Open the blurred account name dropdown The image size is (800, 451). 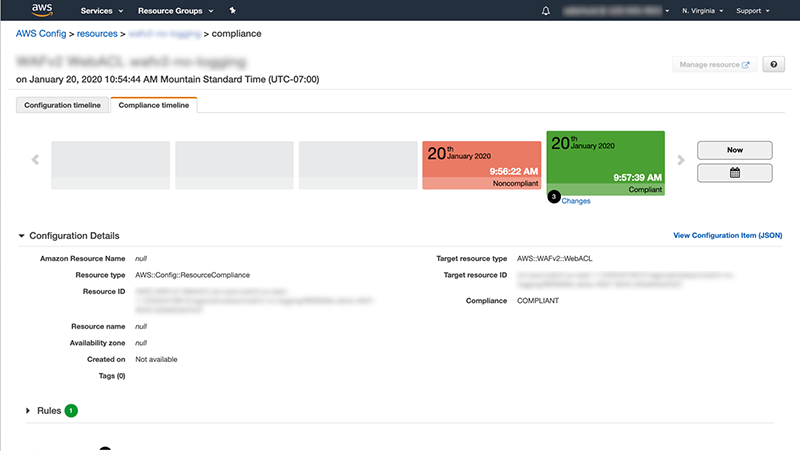pos(616,11)
